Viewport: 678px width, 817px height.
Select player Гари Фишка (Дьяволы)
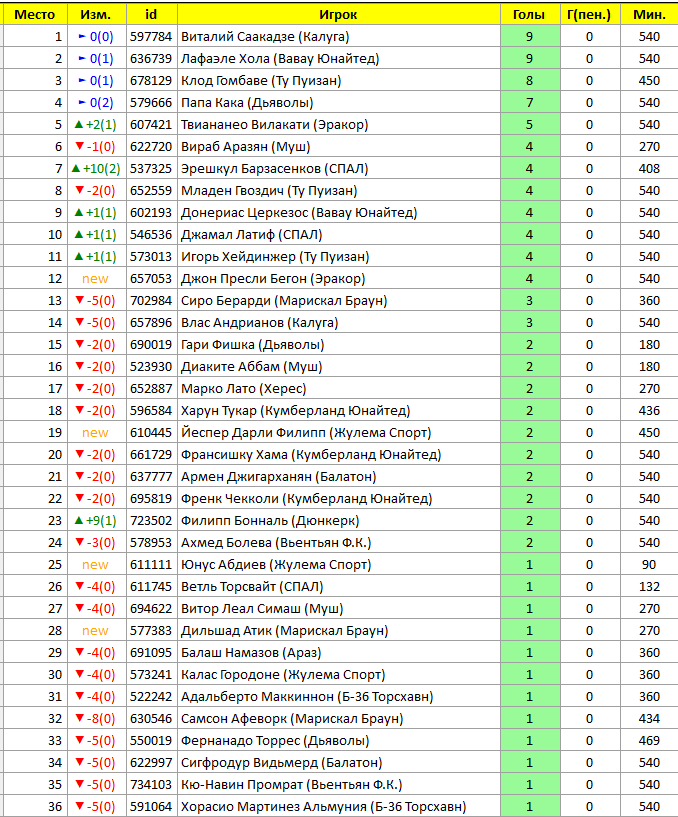point(253,345)
